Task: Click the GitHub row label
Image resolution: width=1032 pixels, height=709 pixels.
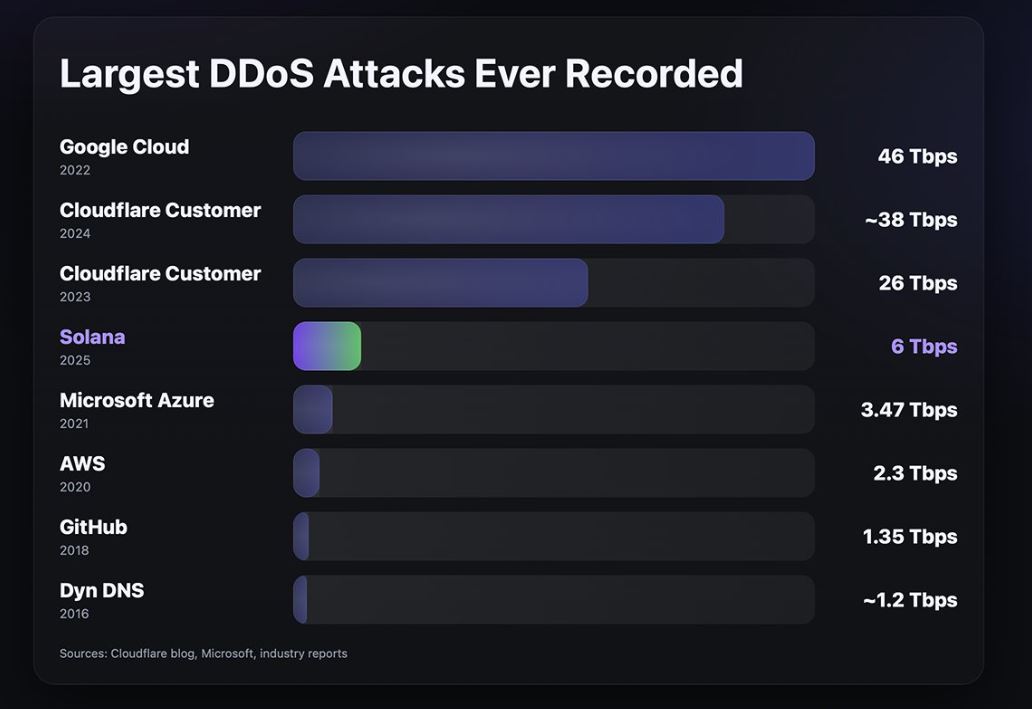Action: tap(92, 527)
